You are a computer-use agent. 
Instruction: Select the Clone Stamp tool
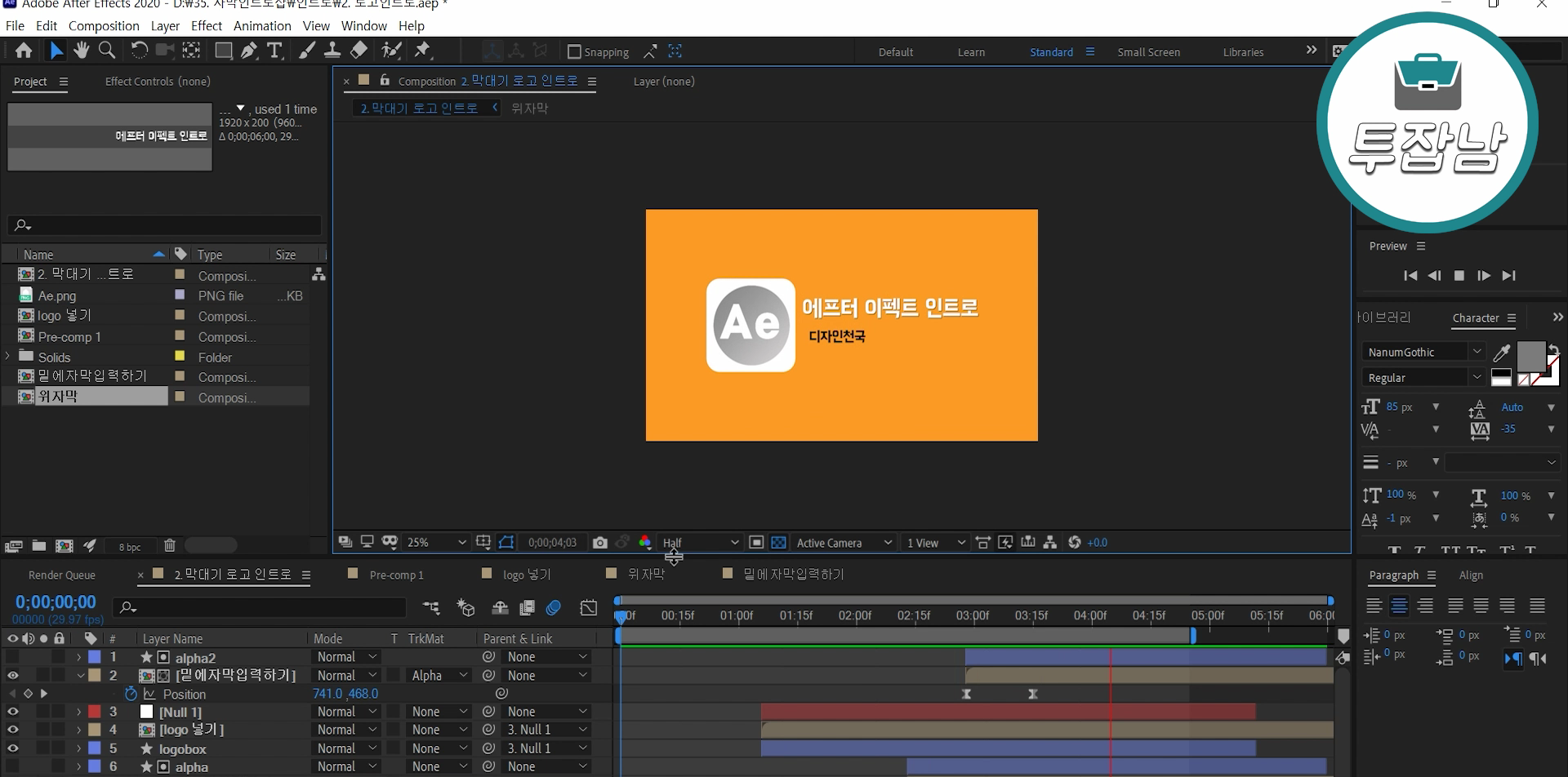tap(332, 51)
